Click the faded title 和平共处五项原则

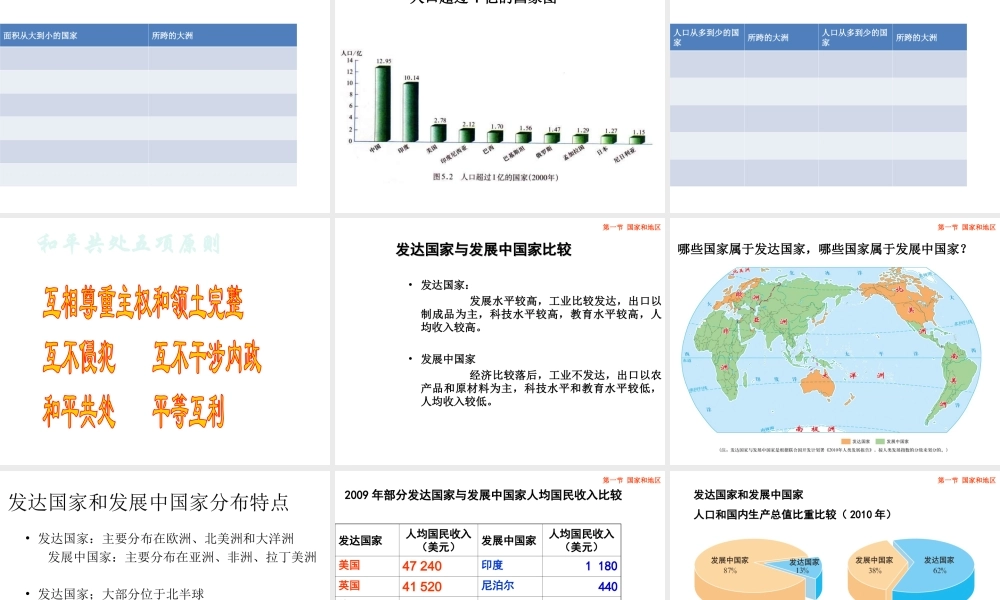[x=129, y=244]
